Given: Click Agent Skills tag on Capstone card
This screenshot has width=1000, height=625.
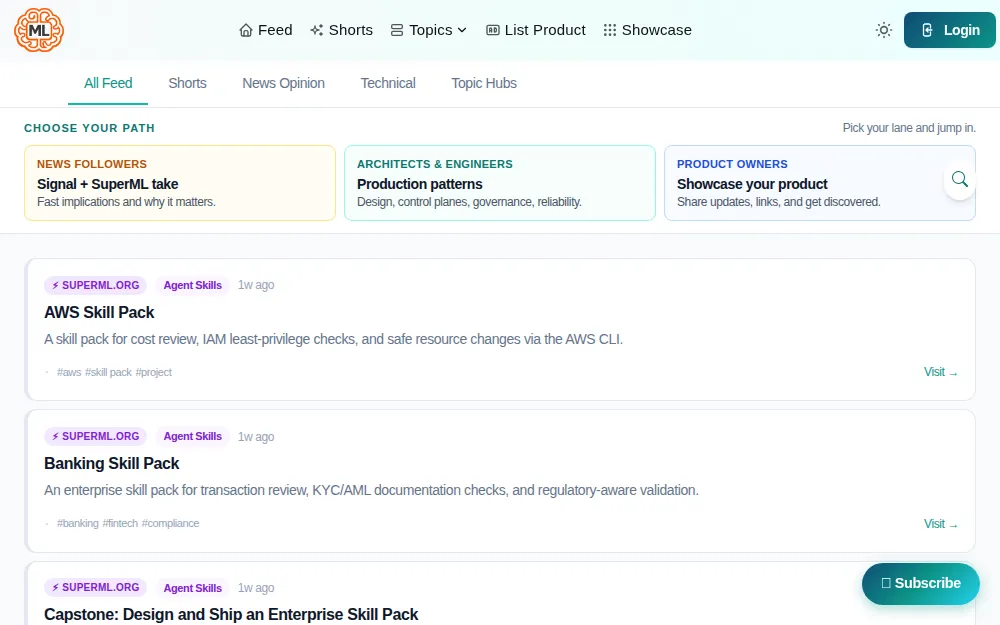Looking at the screenshot, I should tap(193, 587).
